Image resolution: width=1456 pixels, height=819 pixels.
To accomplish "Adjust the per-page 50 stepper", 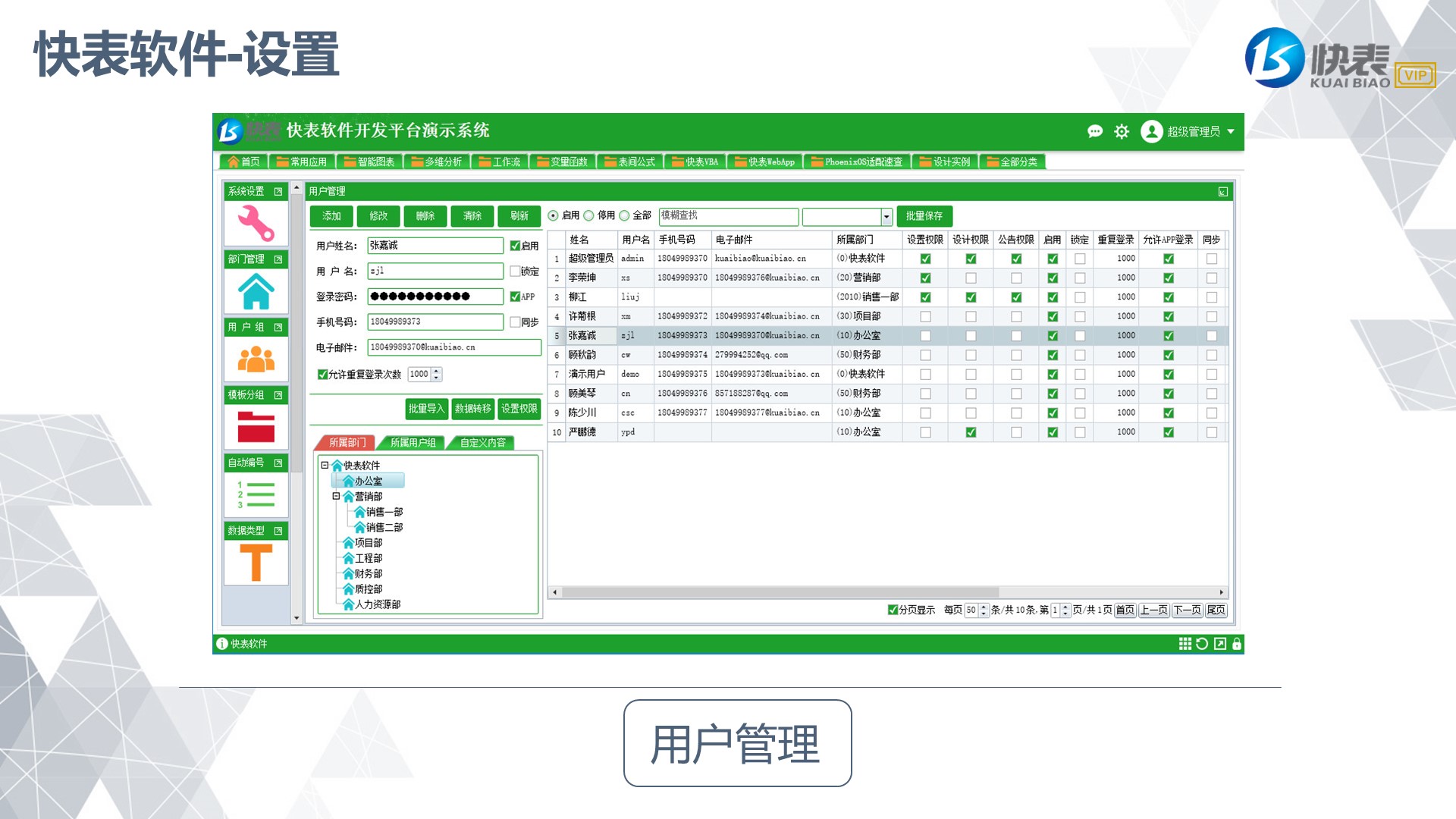I will tap(984, 610).
